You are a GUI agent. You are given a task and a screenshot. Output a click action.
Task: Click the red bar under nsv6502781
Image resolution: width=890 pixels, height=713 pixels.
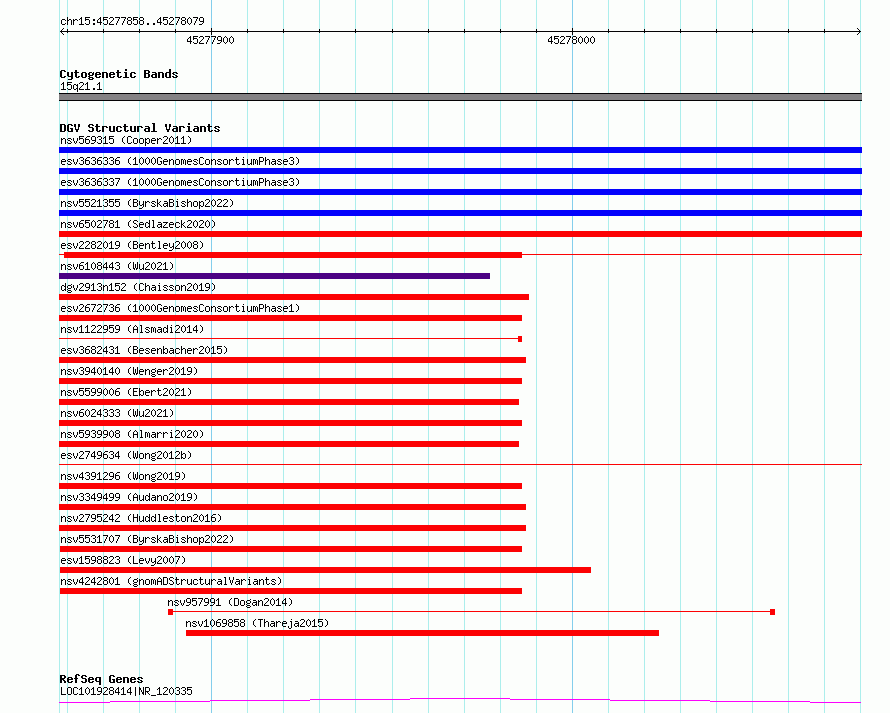click(x=460, y=234)
